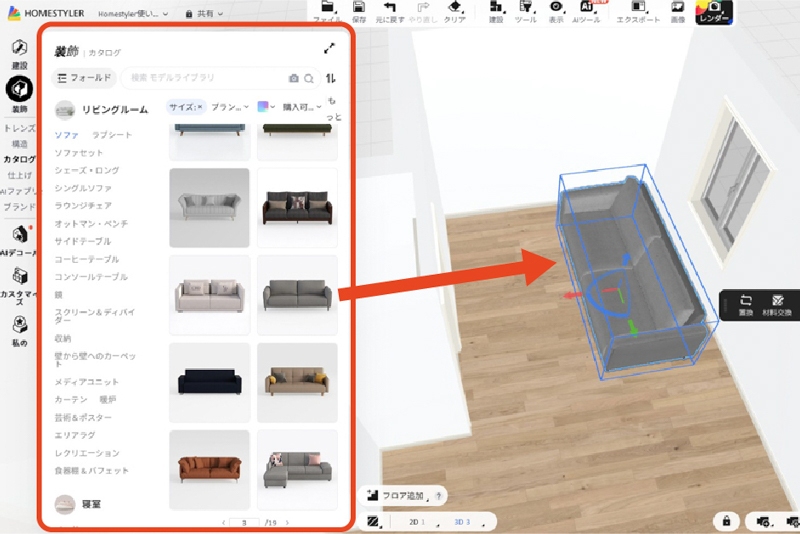Open the ファイル (File) toolbar icon
This screenshot has width=800, height=534.
[x=327, y=7]
